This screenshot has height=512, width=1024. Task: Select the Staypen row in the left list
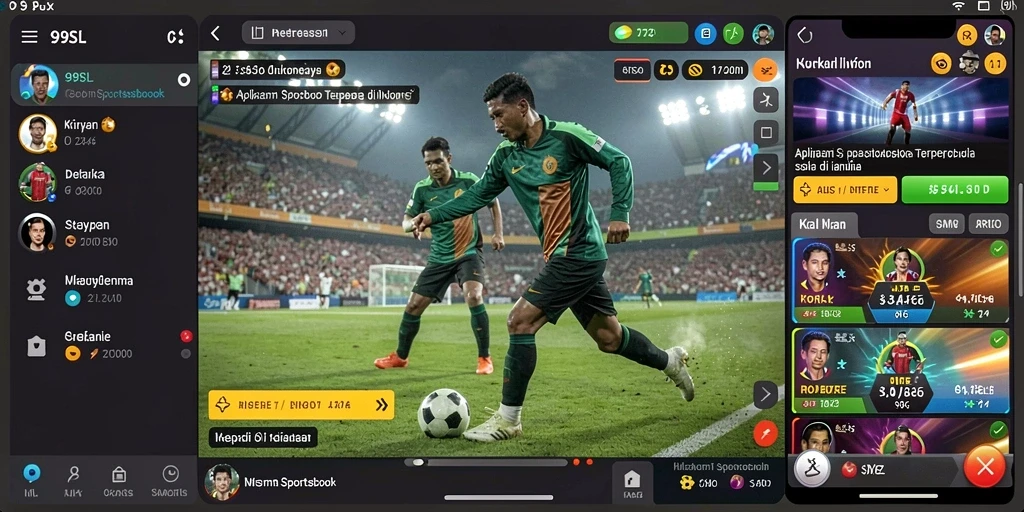click(104, 233)
